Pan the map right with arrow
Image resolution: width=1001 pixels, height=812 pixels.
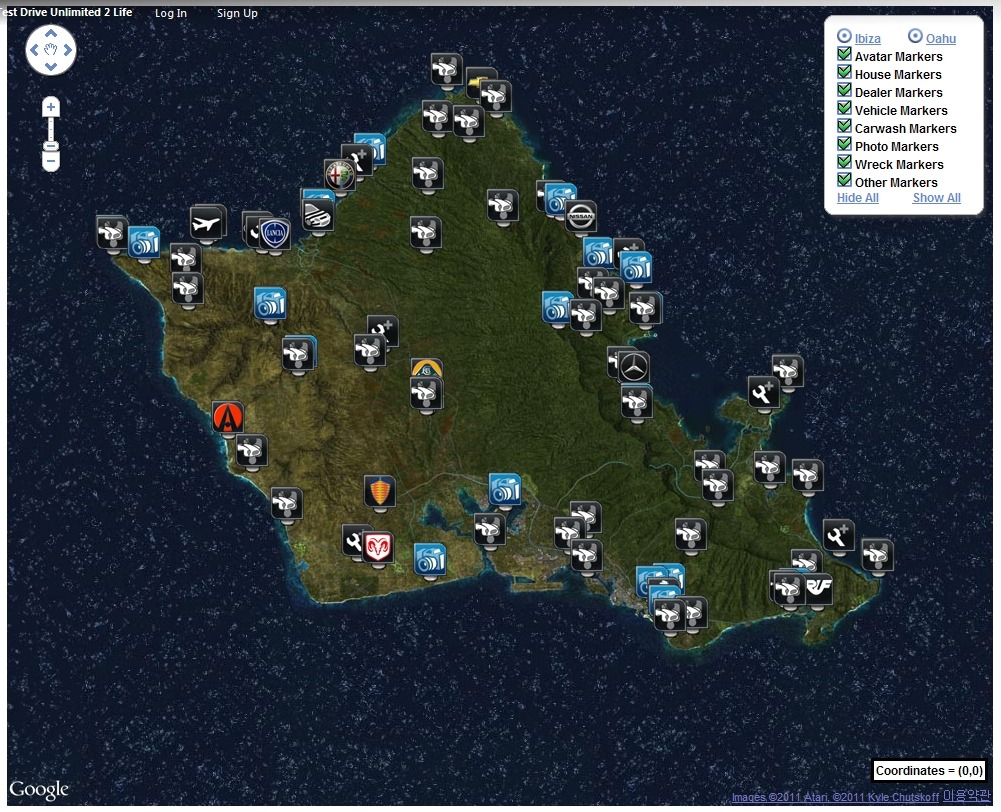(x=68, y=50)
